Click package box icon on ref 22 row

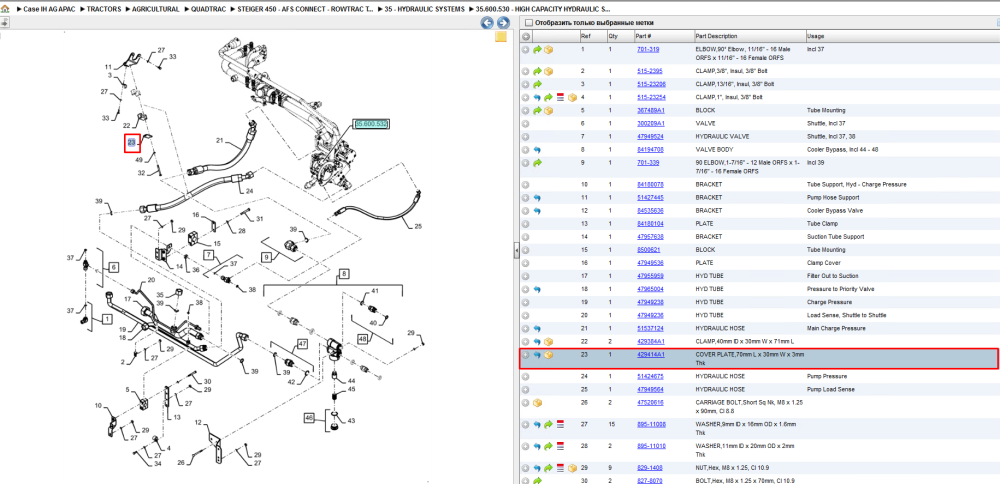(548, 342)
